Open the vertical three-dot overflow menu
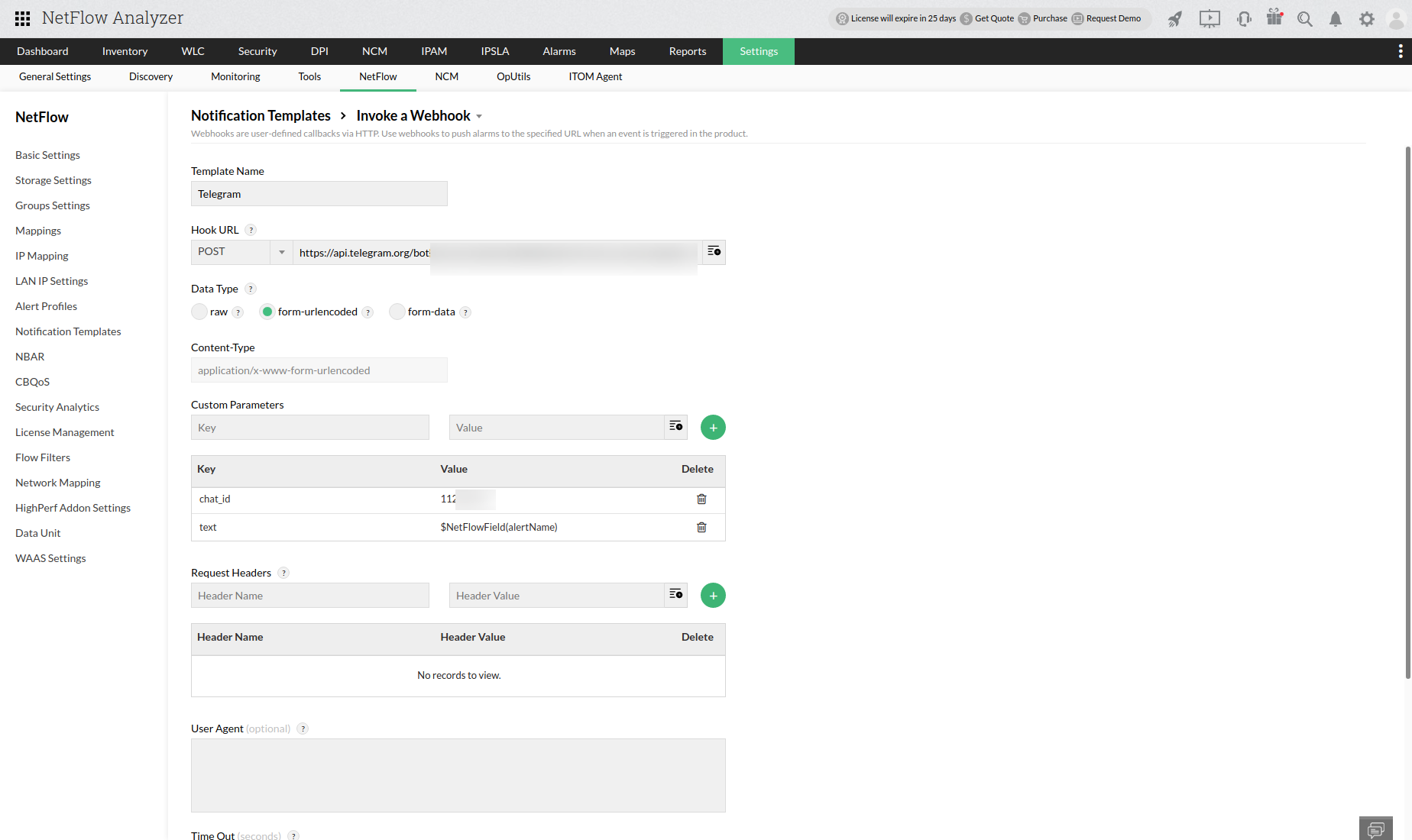Screen dimensions: 1412x840 tap(1400, 51)
